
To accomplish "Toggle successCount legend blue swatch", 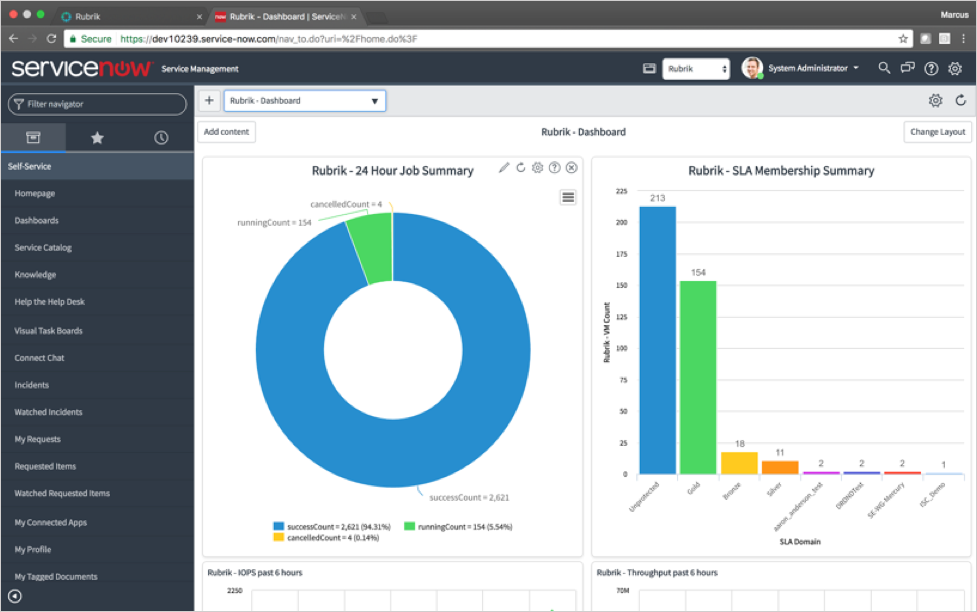I will [x=279, y=527].
